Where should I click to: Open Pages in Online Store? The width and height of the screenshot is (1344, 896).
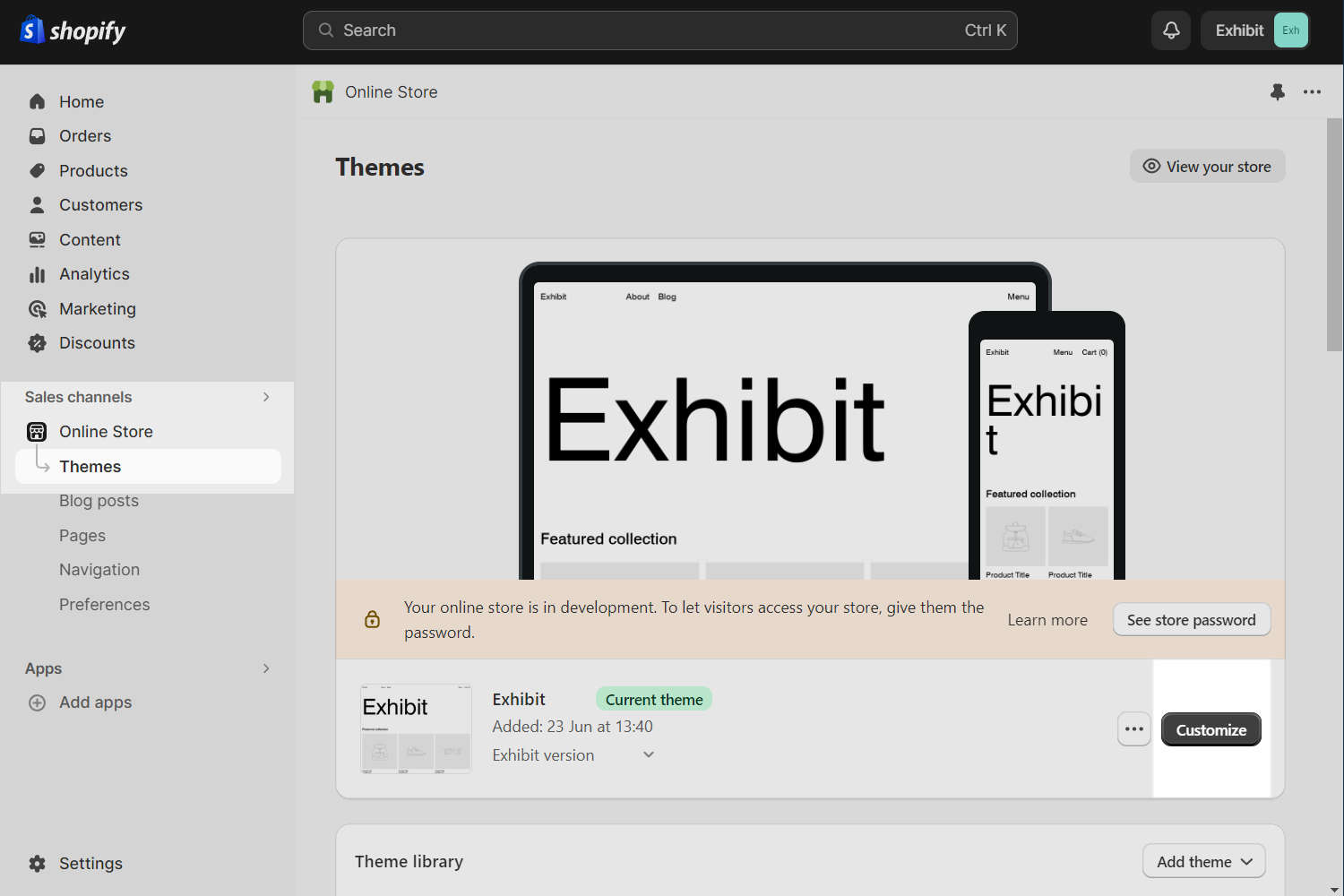click(82, 536)
